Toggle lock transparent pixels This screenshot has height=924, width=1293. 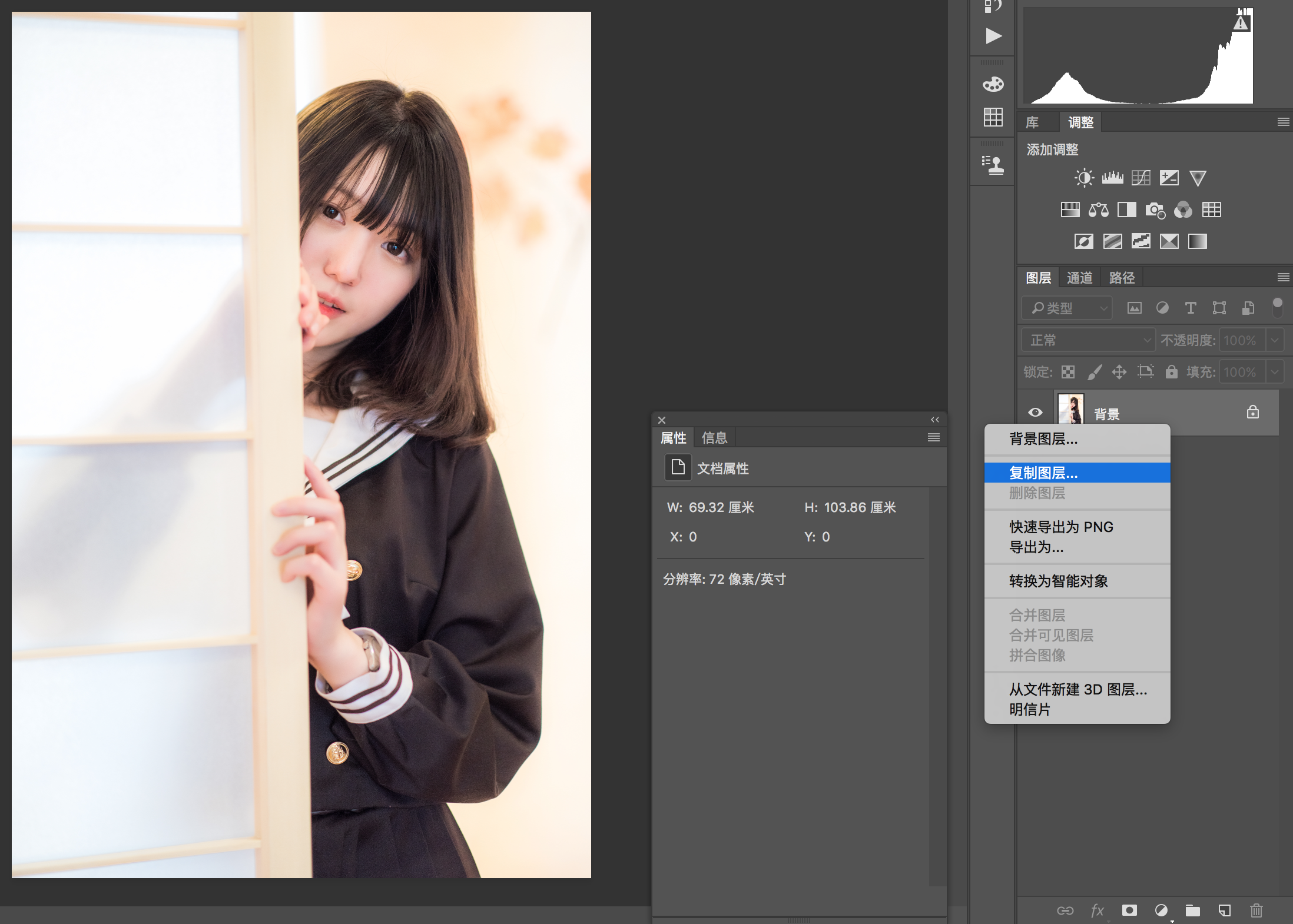[1068, 372]
